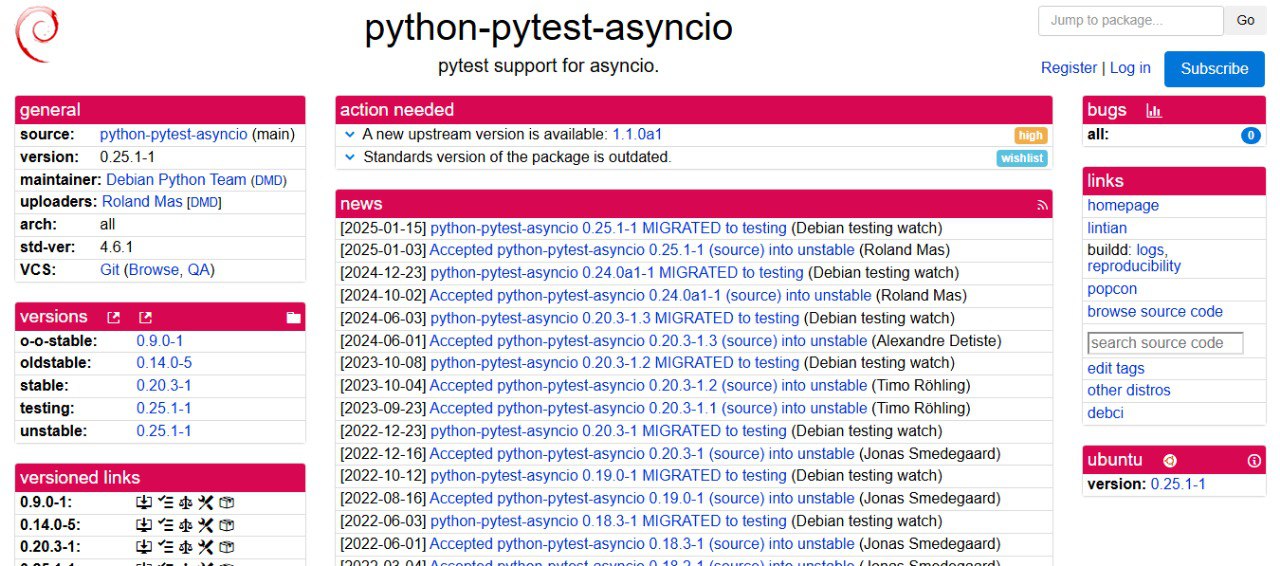This screenshot has width=1280, height=566.
Task: Open the Log in link
Action: 1130,68
